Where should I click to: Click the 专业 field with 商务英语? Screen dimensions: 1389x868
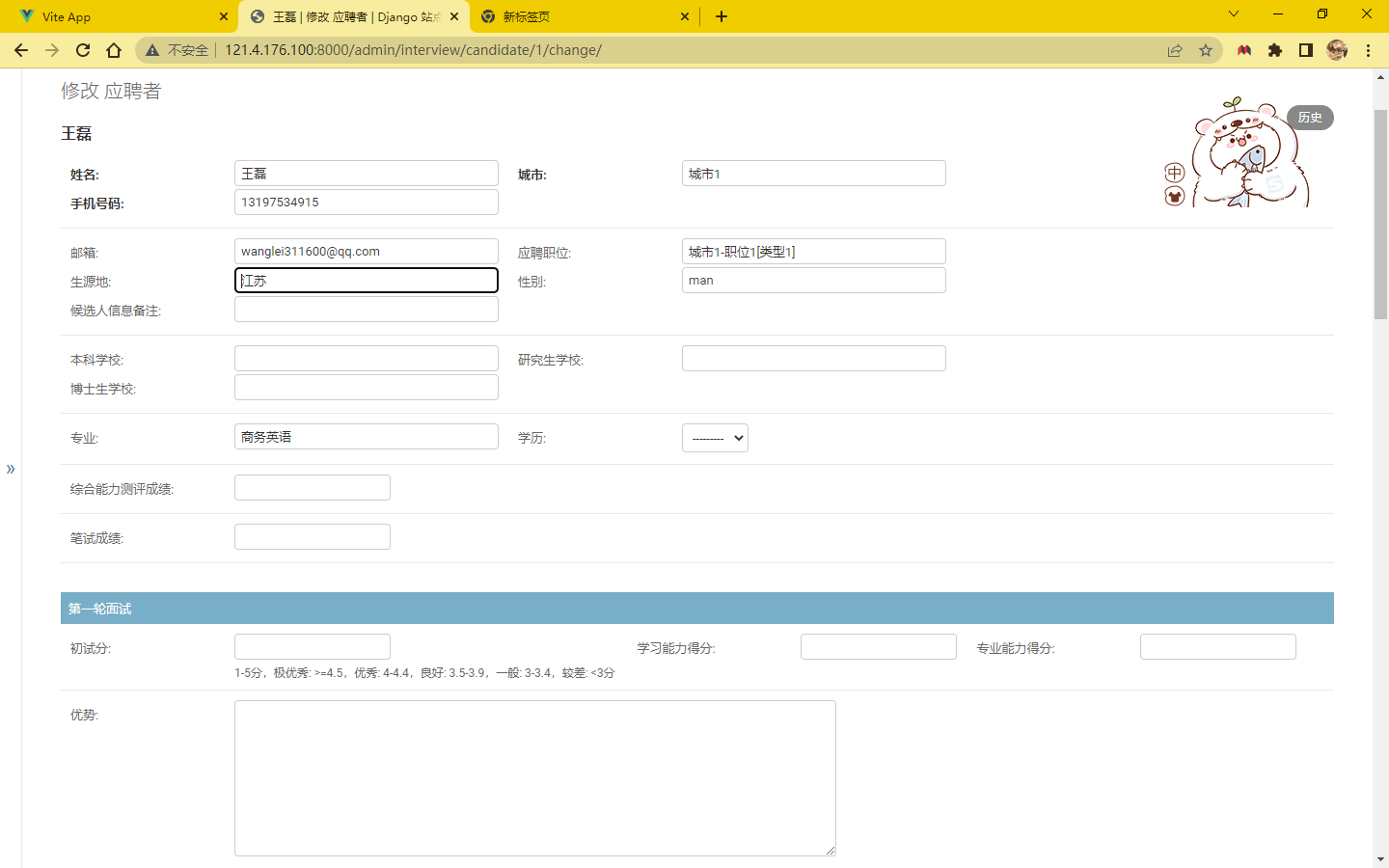(x=367, y=437)
